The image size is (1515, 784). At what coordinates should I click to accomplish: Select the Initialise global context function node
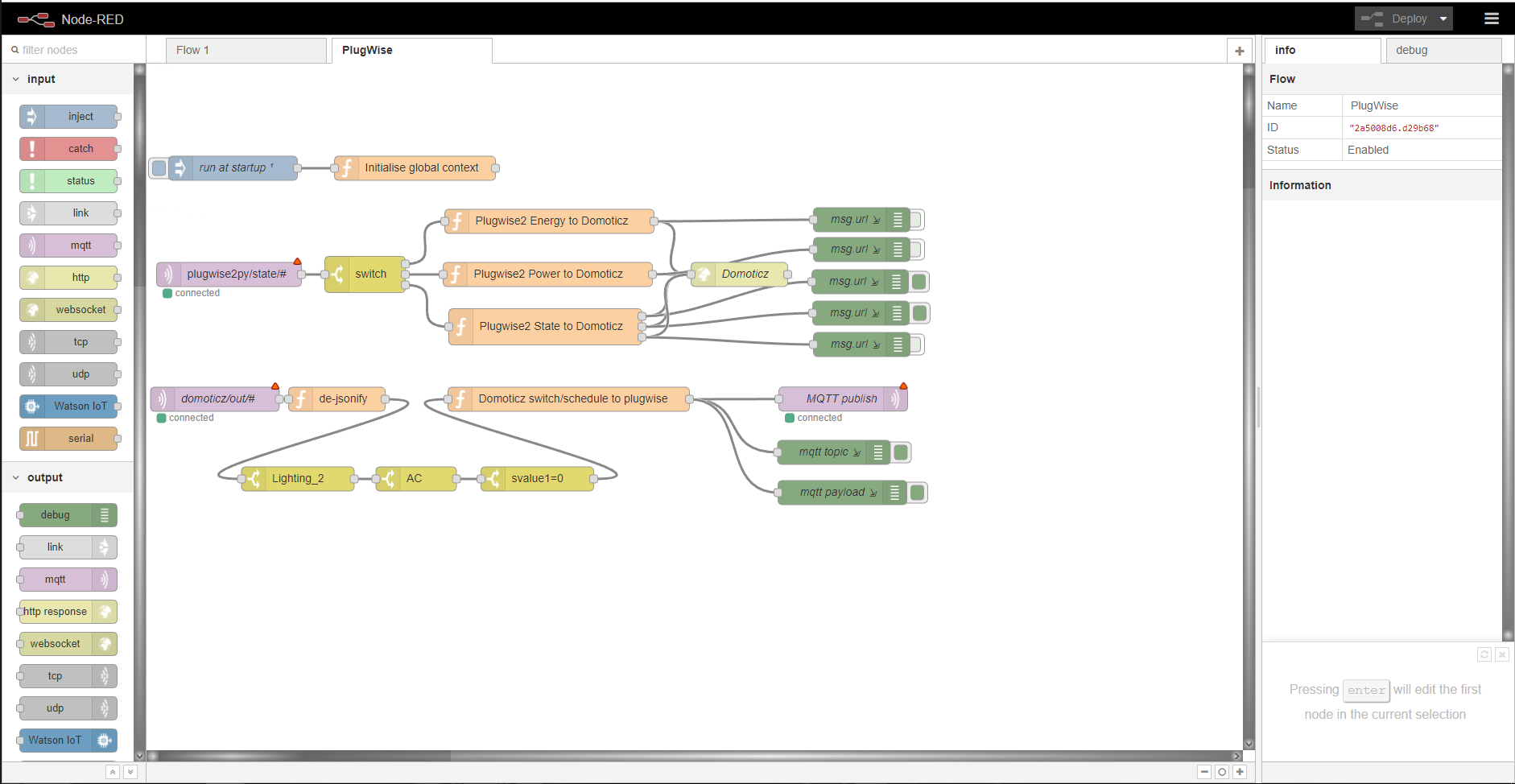415,168
